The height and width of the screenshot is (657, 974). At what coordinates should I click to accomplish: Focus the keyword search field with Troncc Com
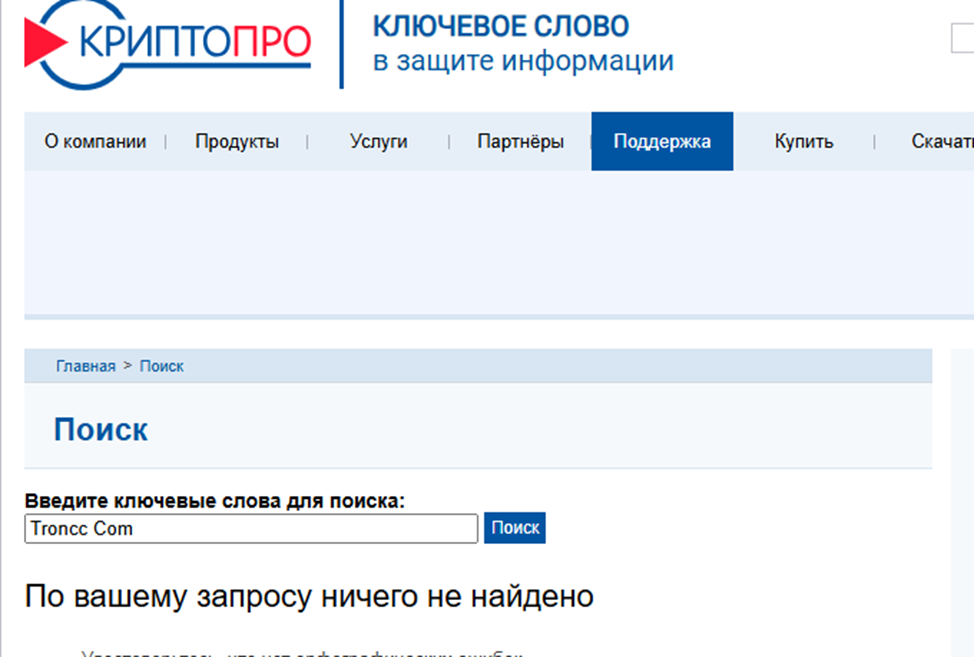click(x=251, y=528)
